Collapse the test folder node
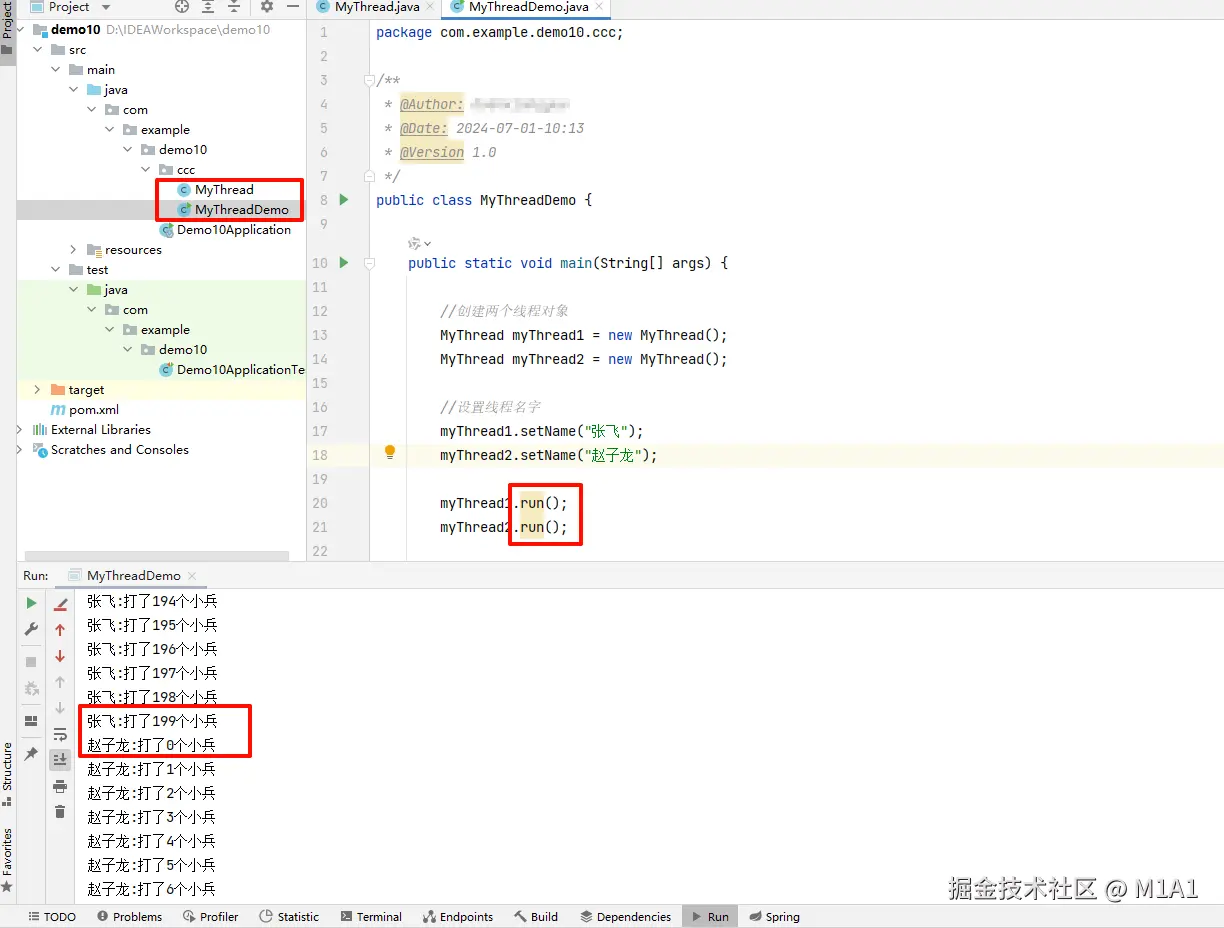This screenshot has width=1224, height=928. [56, 270]
